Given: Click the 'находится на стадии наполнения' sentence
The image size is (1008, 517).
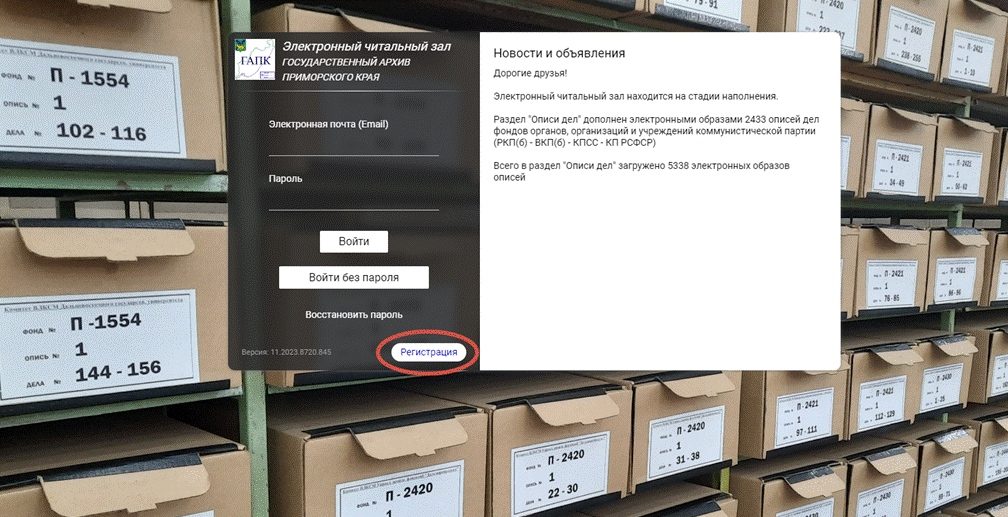Looking at the screenshot, I should pos(635,96).
